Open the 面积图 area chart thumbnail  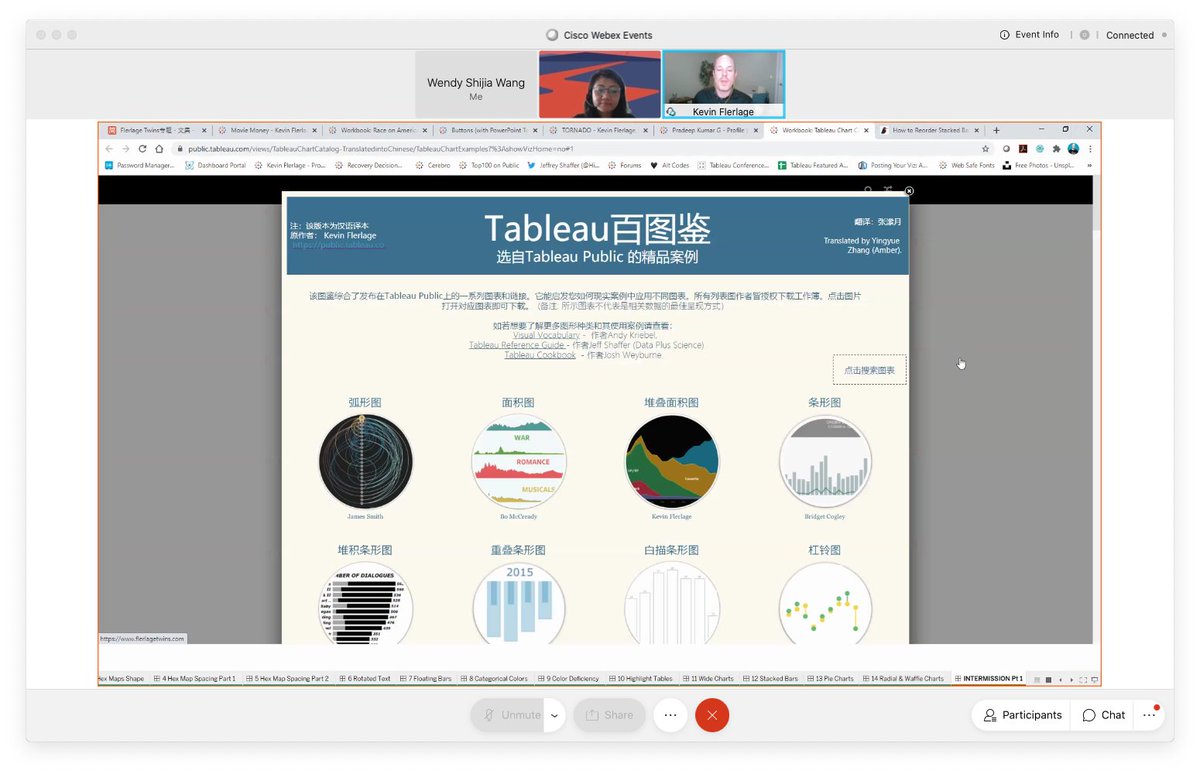518,461
